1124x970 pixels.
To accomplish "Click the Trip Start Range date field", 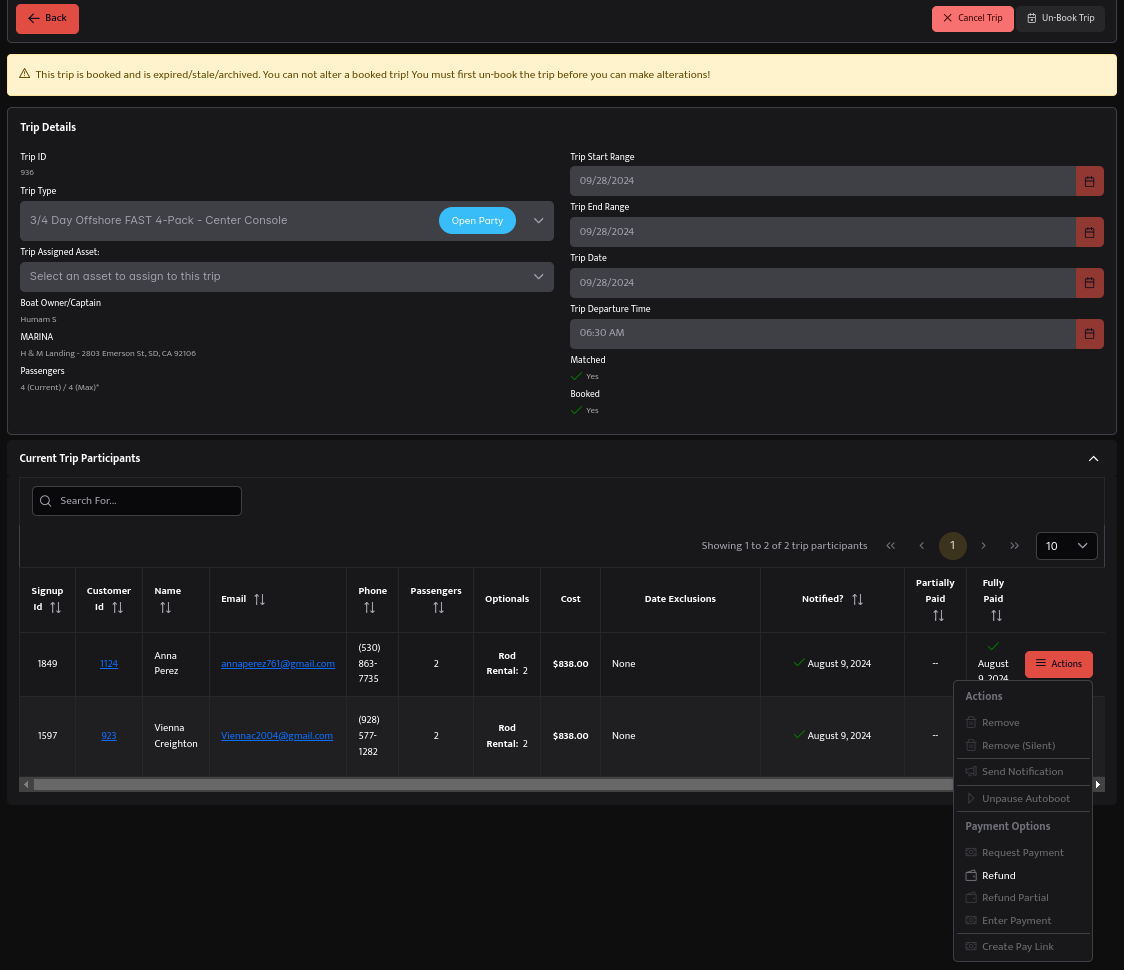I will point(823,181).
